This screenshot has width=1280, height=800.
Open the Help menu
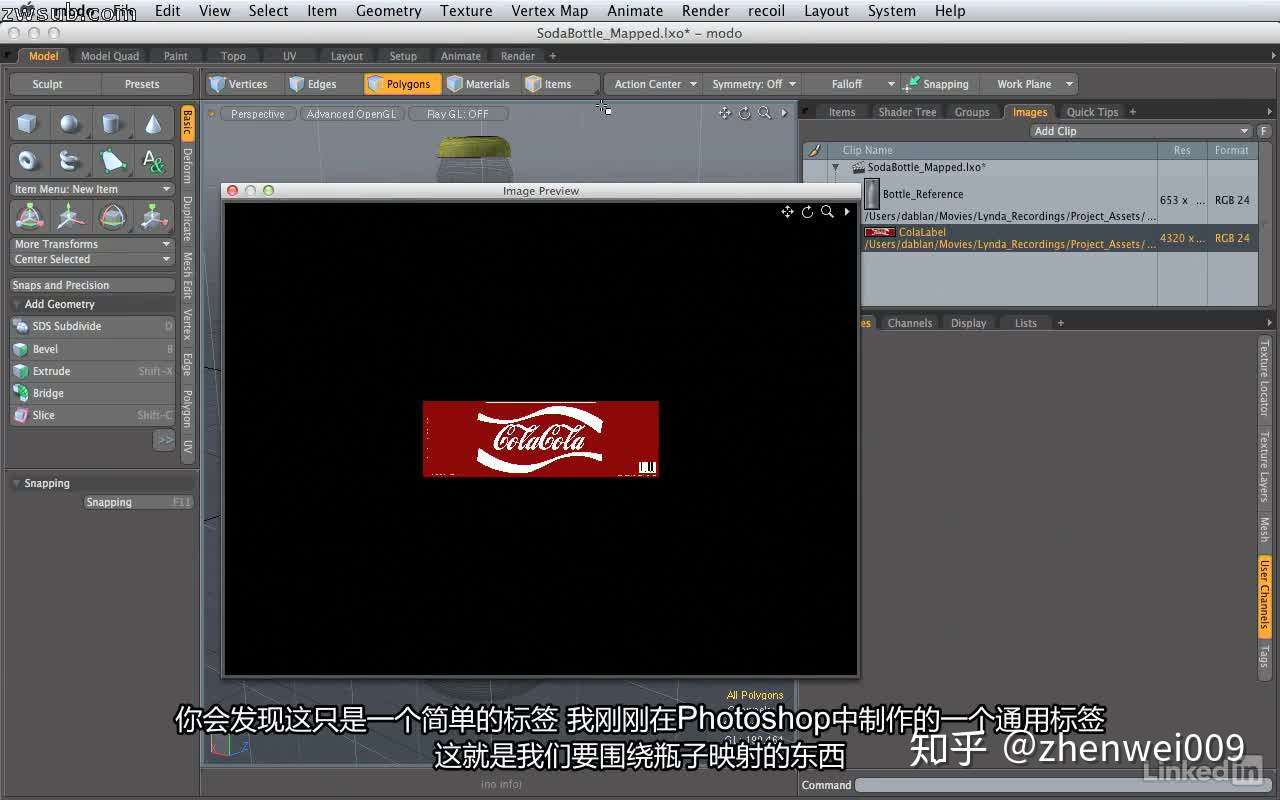(950, 11)
